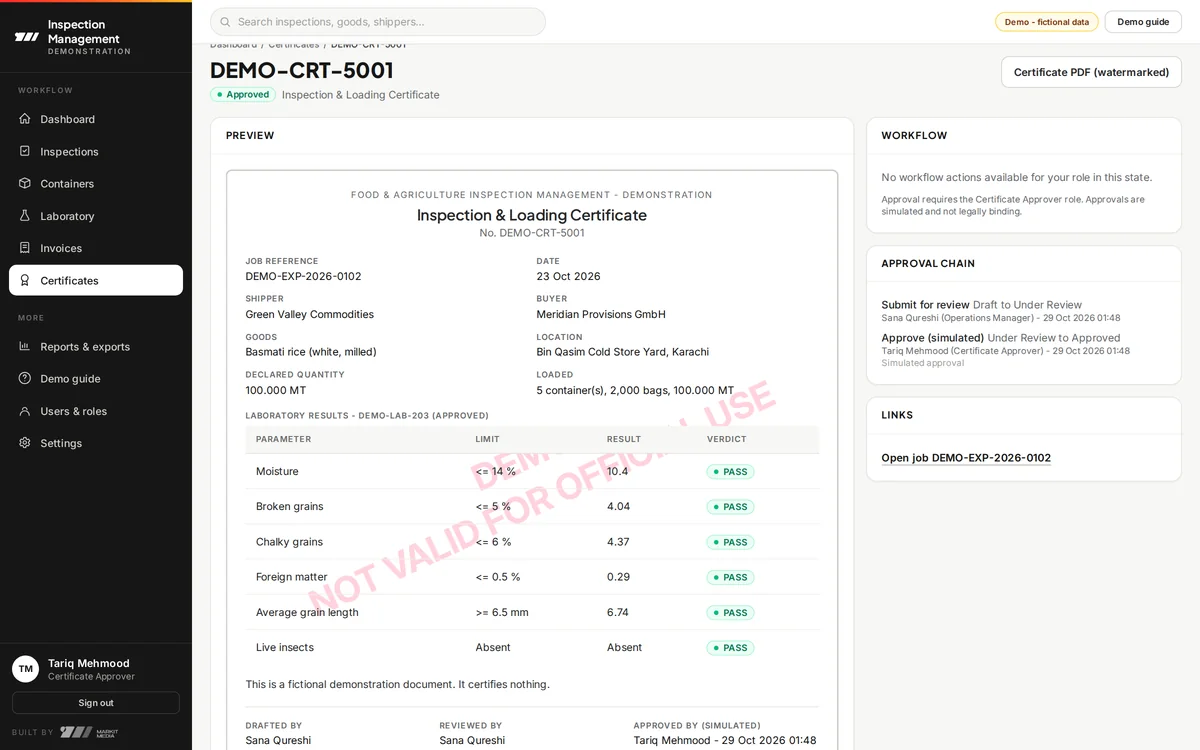This screenshot has height=750, width=1200.
Task: Click the TM user avatar
Action: [25, 669]
